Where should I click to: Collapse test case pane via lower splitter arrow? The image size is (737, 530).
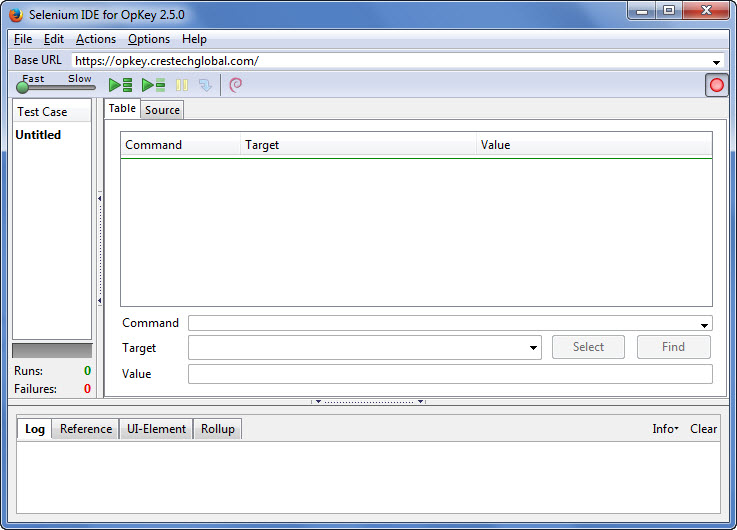[100, 301]
